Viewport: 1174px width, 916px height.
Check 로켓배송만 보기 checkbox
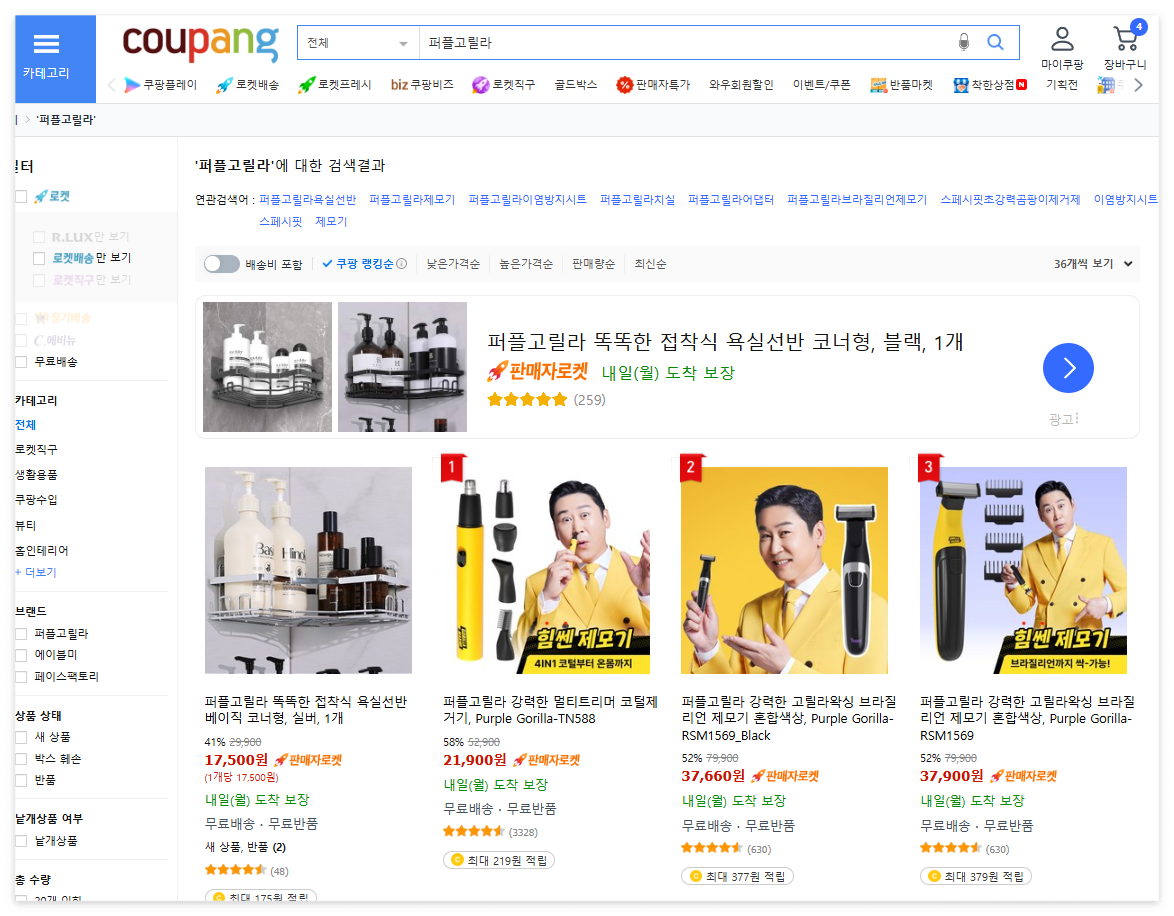tap(40, 258)
